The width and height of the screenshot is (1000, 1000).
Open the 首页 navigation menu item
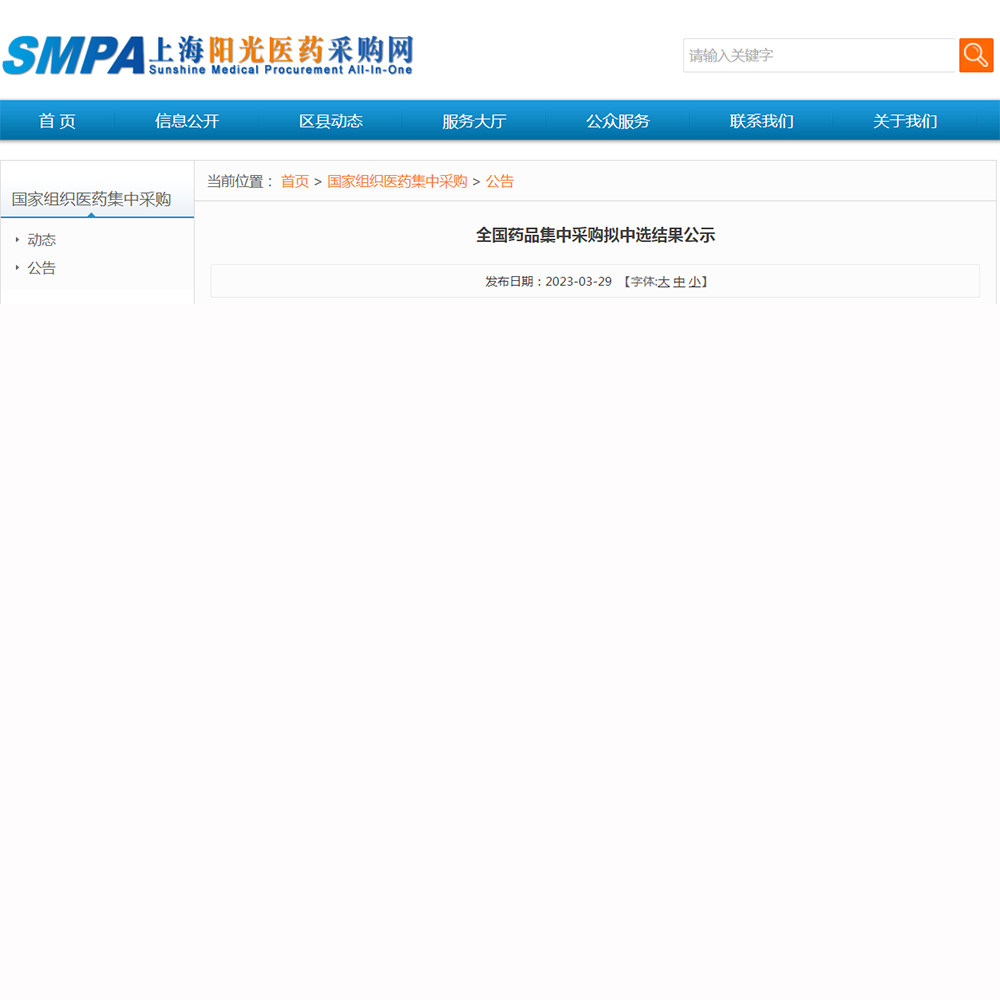(57, 121)
